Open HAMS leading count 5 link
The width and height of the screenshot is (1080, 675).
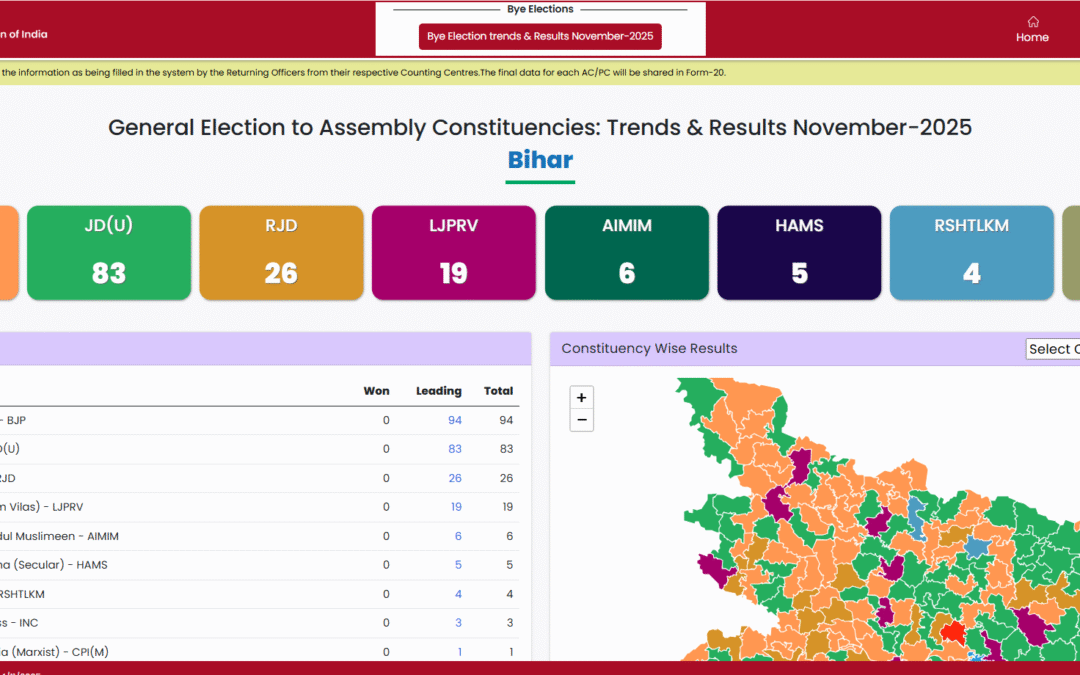point(458,565)
